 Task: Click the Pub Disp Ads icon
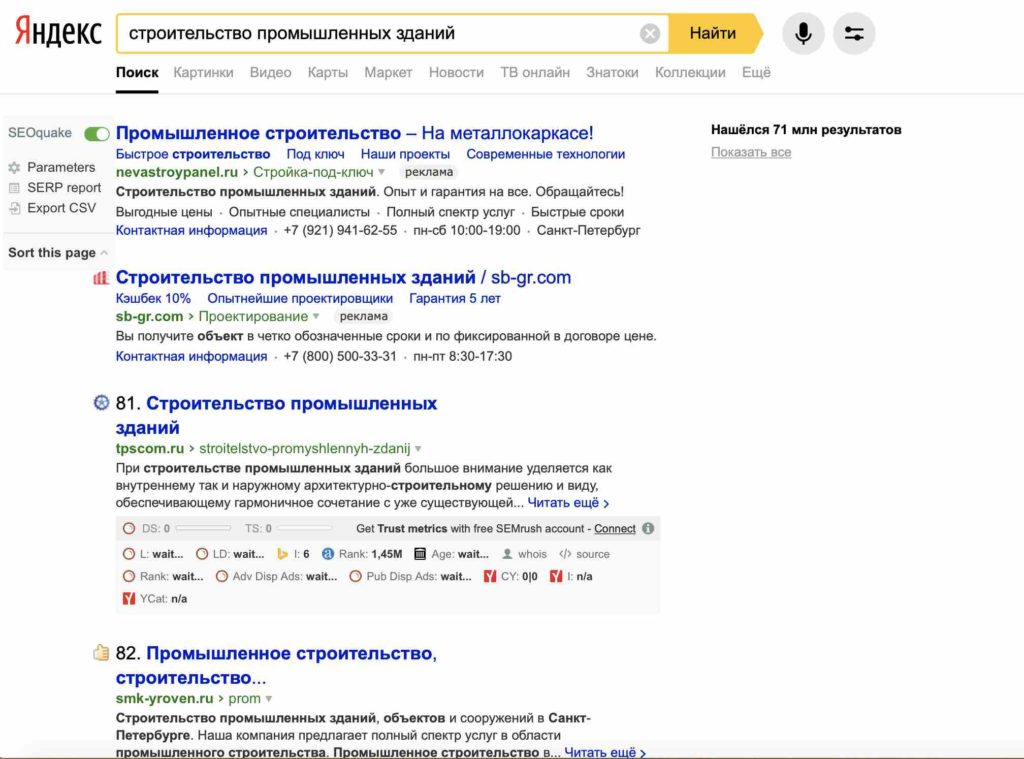pos(355,576)
